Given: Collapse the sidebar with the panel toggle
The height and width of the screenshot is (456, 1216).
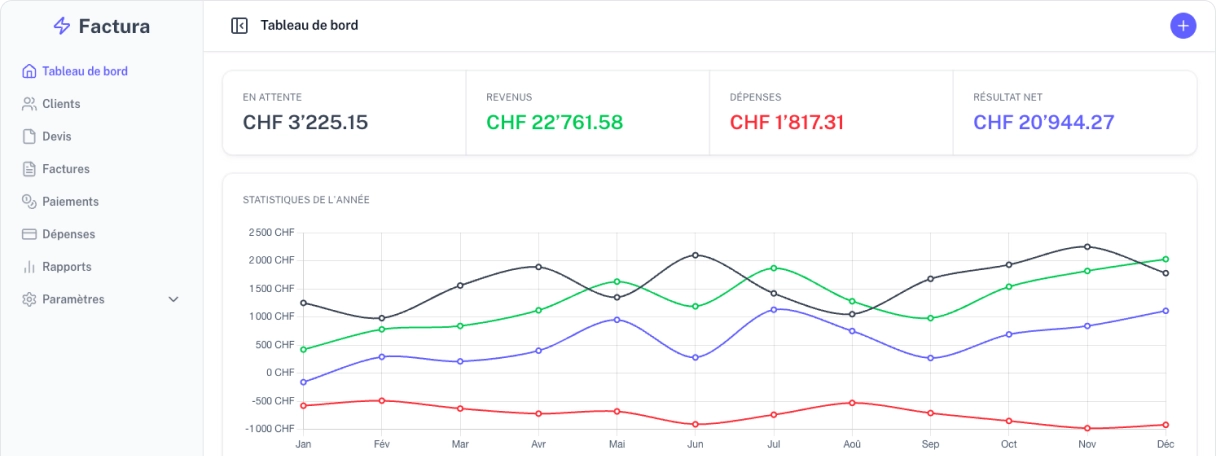Looking at the screenshot, I should click(x=239, y=26).
